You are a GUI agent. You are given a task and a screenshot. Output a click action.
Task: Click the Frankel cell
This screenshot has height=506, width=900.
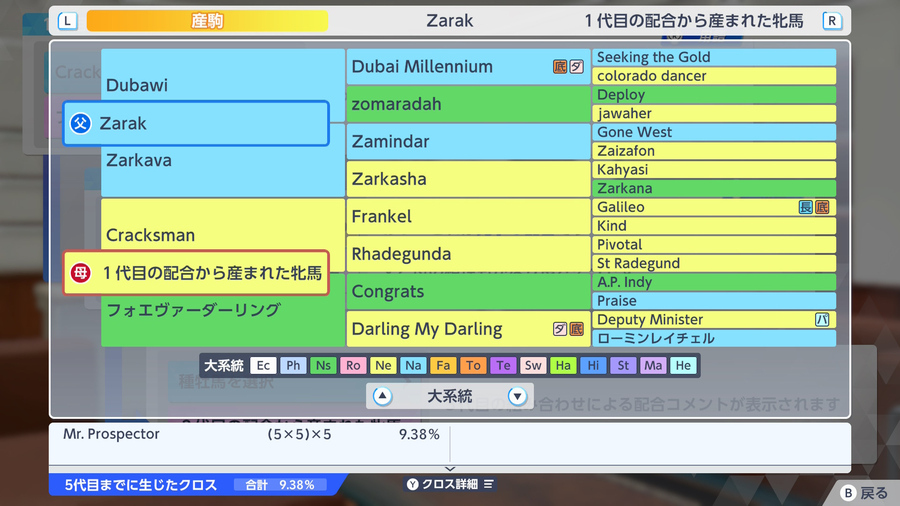click(x=468, y=216)
